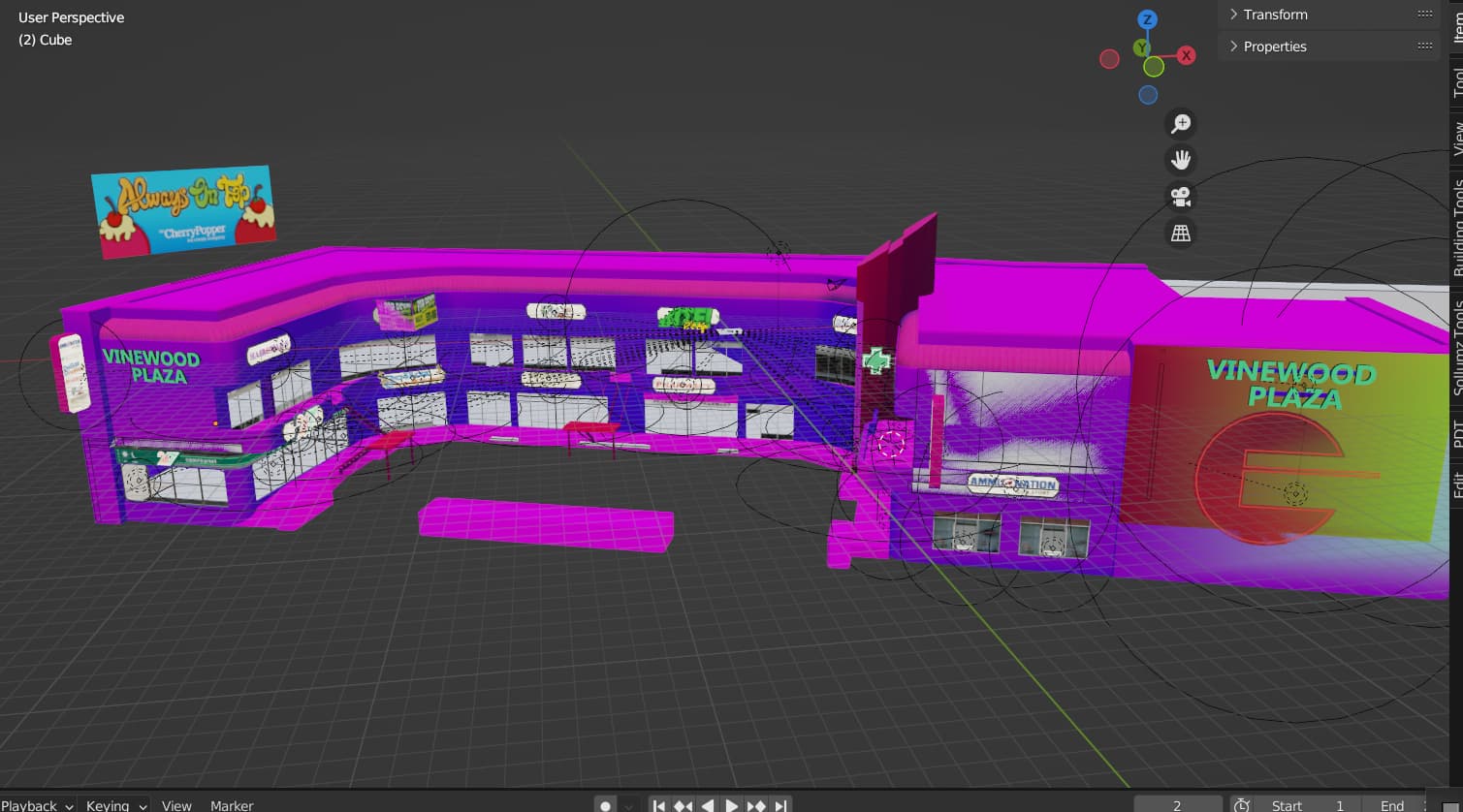Jump to the first frame
The width and height of the screenshot is (1463, 812).
pyautogui.click(x=659, y=805)
